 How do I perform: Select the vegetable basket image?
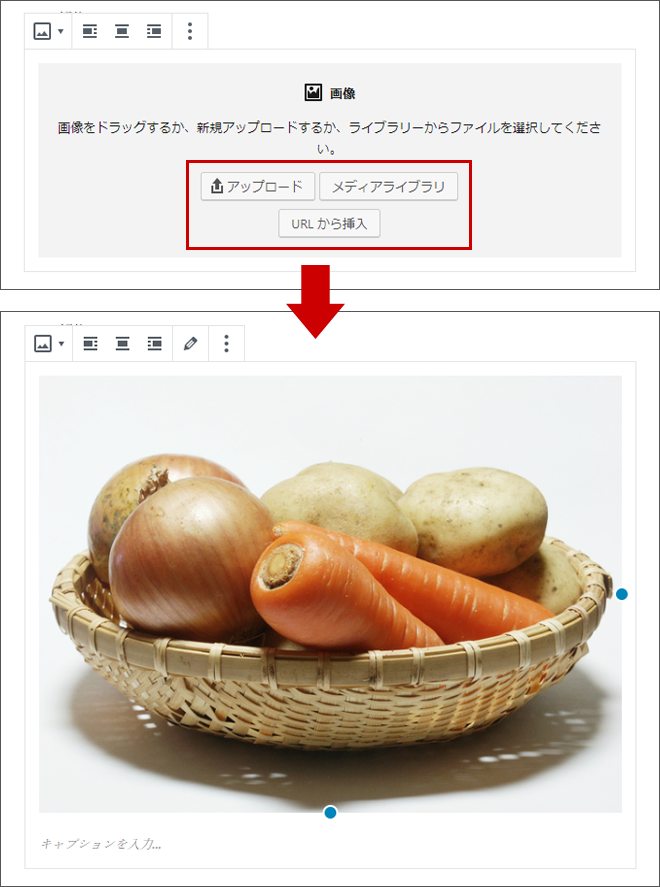click(330, 594)
